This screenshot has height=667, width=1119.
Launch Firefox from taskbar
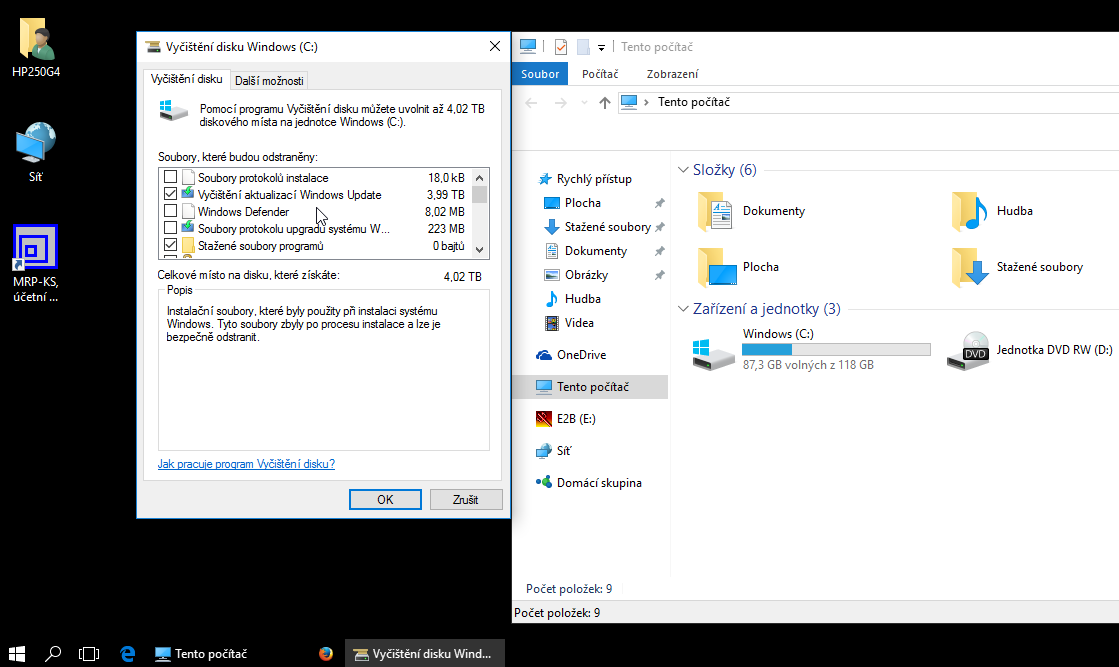click(325, 653)
